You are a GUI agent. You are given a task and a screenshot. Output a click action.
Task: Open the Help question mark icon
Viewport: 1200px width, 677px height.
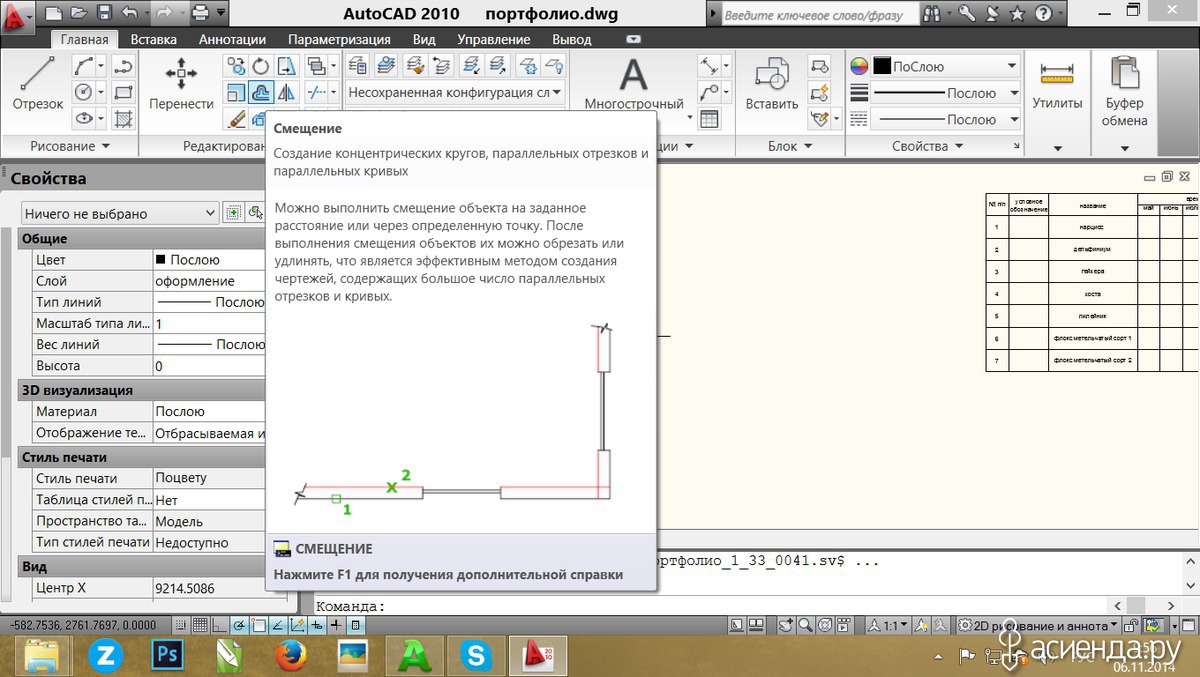(x=1044, y=14)
